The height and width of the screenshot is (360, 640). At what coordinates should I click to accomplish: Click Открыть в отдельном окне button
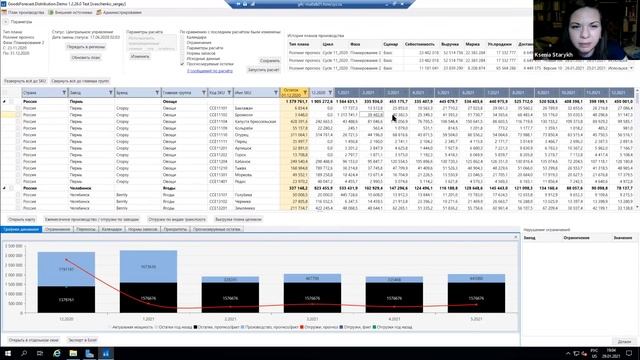[33, 340]
